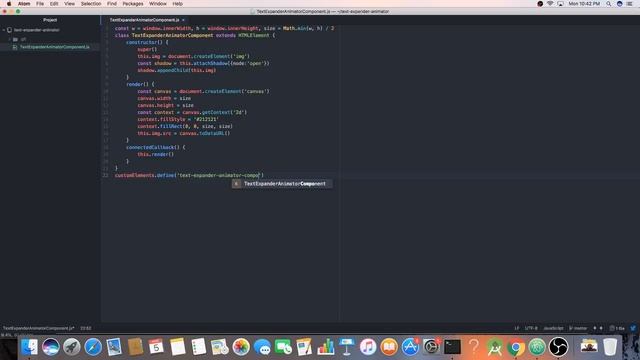Image resolution: width=640 pixels, height=360 pixels.
Task: Open System Preferences gear in dock
Action: click(431, 347)
